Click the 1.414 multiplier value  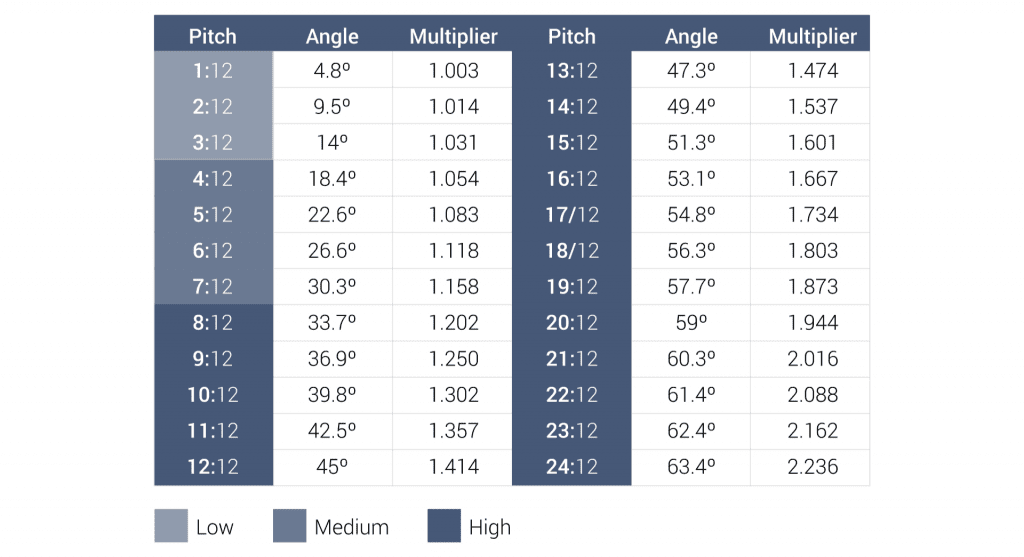(453, 467)
